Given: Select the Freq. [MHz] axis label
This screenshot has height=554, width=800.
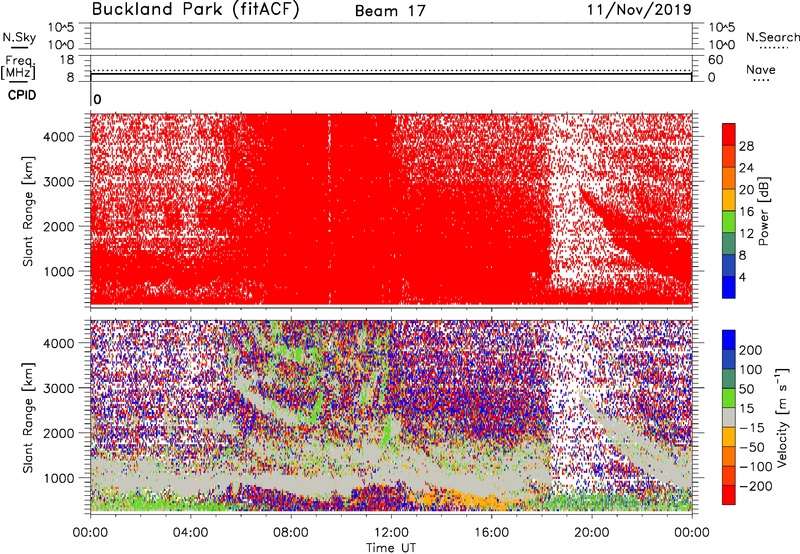Looking at the screenshot, I should tap(19, 68).
